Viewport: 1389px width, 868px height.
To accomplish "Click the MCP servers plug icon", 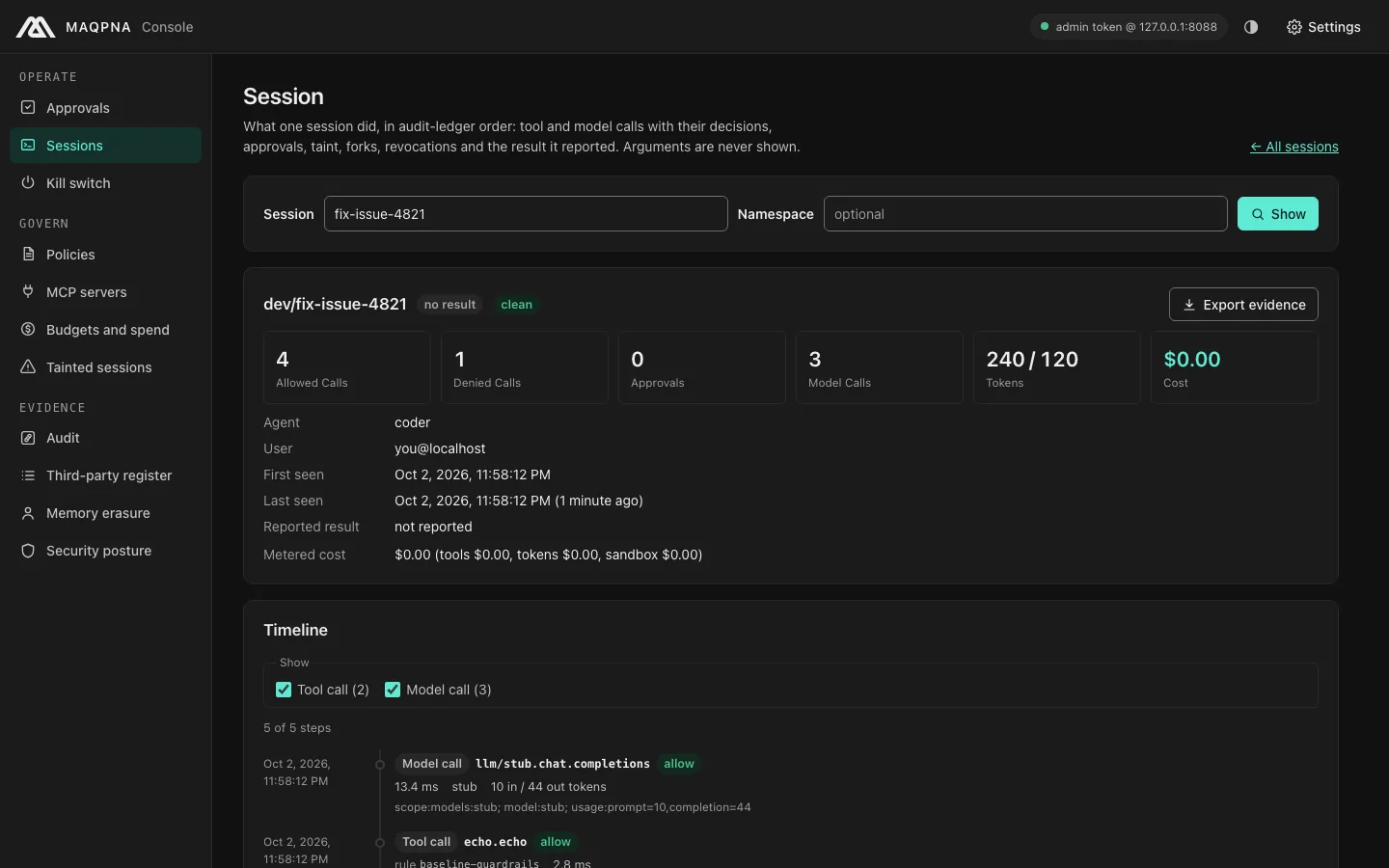I will 28,291.
